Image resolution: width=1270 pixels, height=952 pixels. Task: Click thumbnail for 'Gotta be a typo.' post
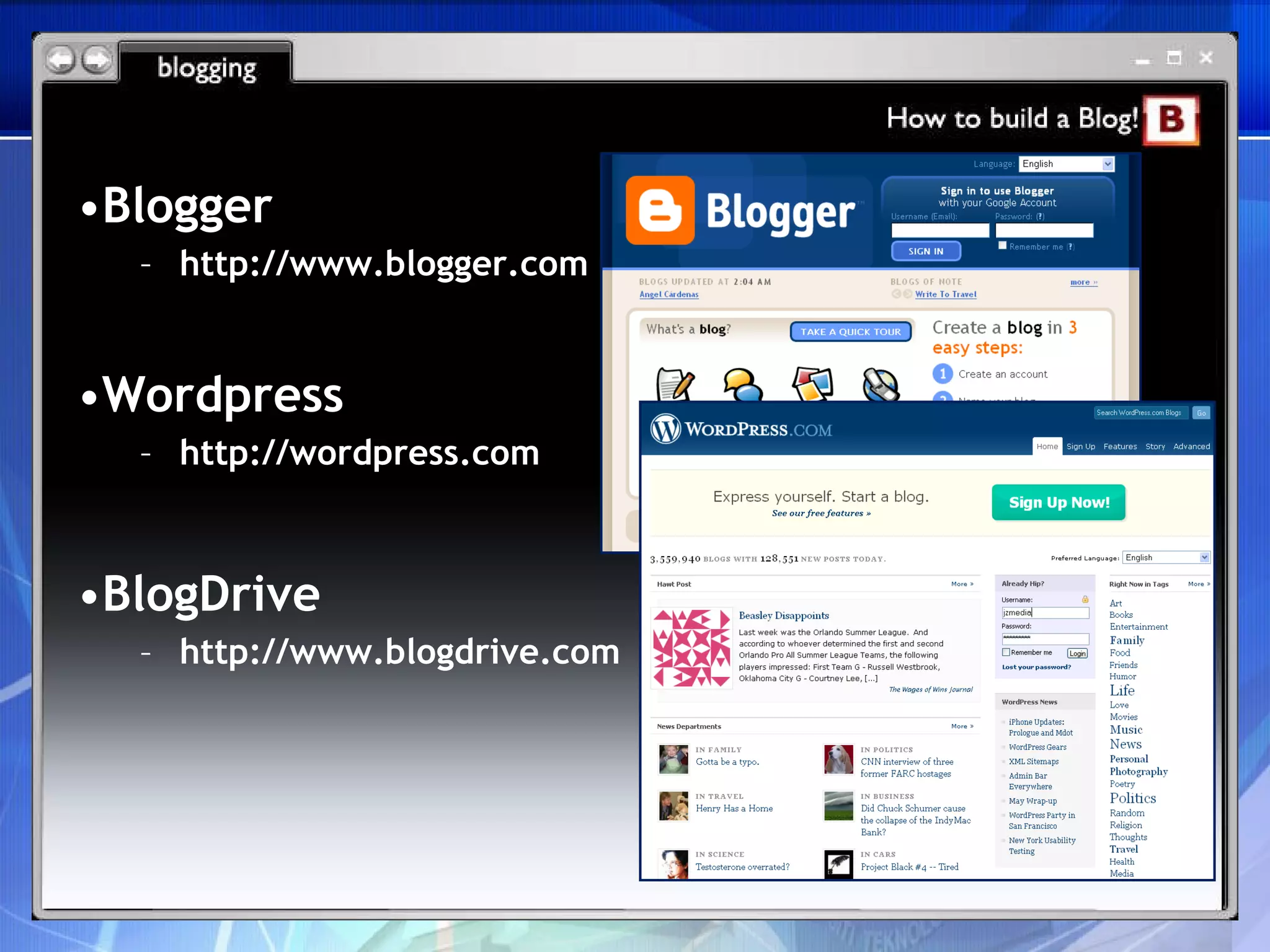pyautogui.click(x=673, y=759)
